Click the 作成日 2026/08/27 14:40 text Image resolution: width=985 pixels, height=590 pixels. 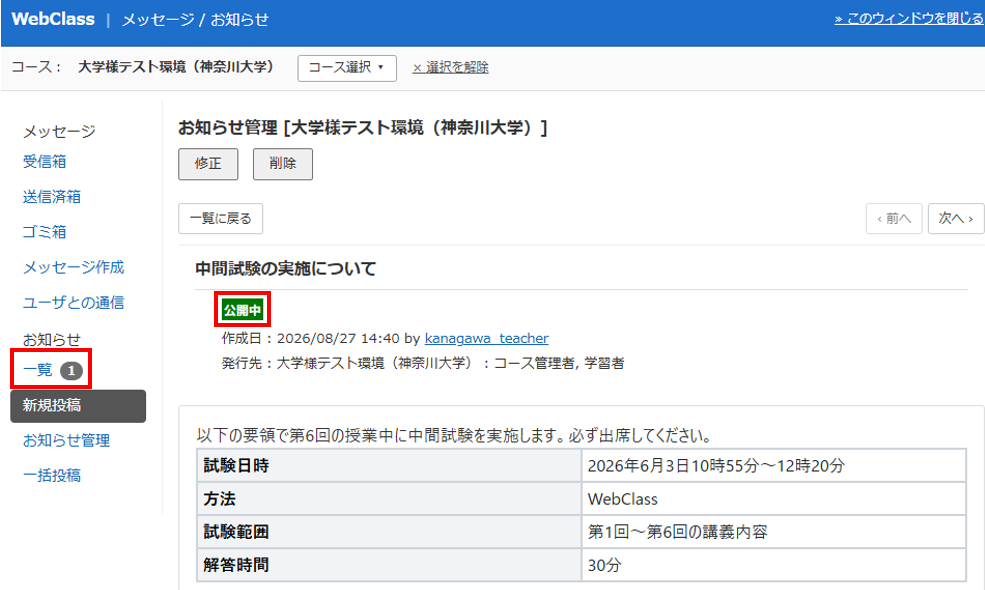pos(310,338)
